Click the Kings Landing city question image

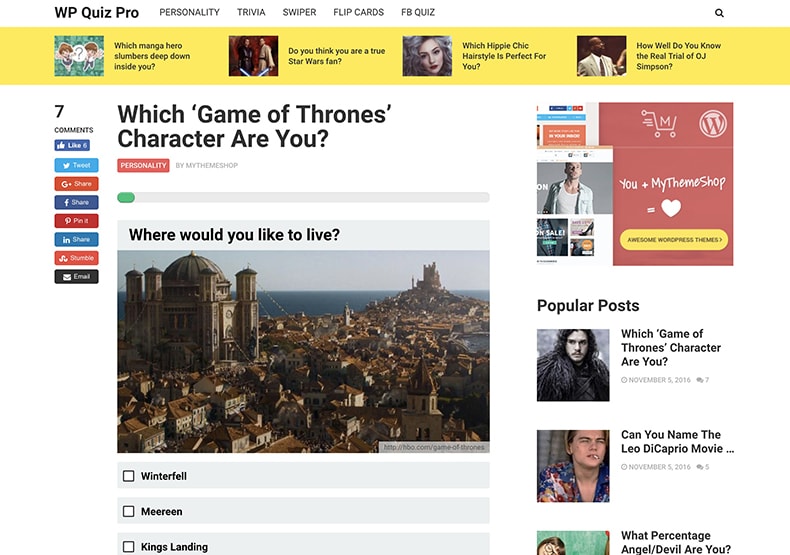click(x=303, y=352)
